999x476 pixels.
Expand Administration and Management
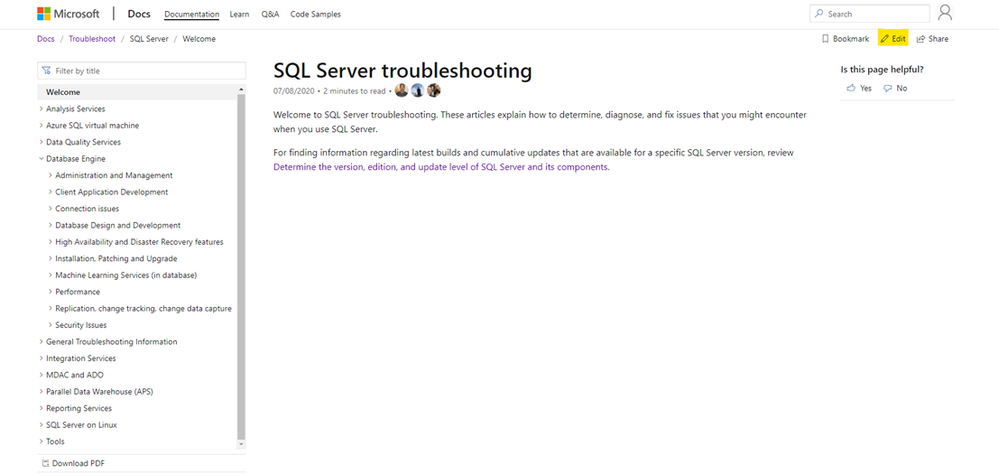(x=50, y=175)
